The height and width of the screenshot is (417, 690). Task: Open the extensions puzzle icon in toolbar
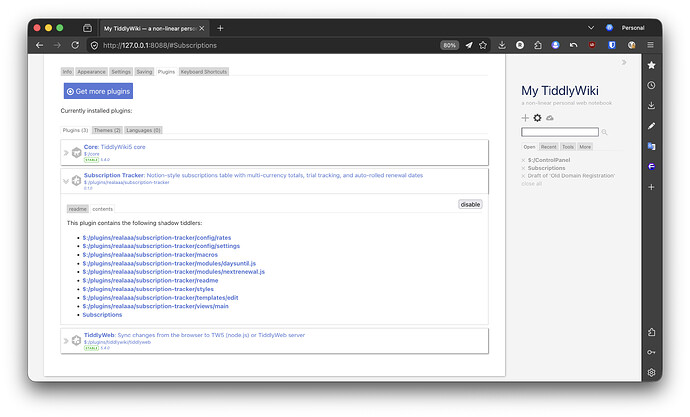tap(538, 45)
